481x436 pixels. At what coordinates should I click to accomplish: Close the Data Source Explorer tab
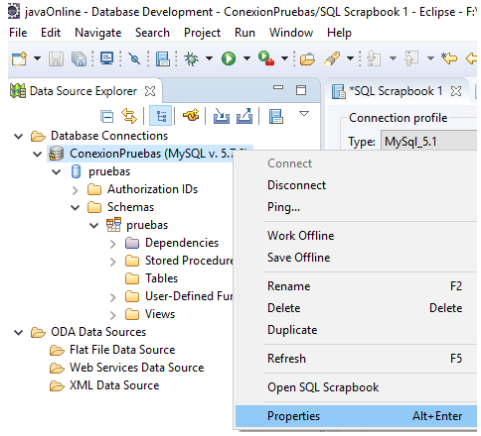150,91
